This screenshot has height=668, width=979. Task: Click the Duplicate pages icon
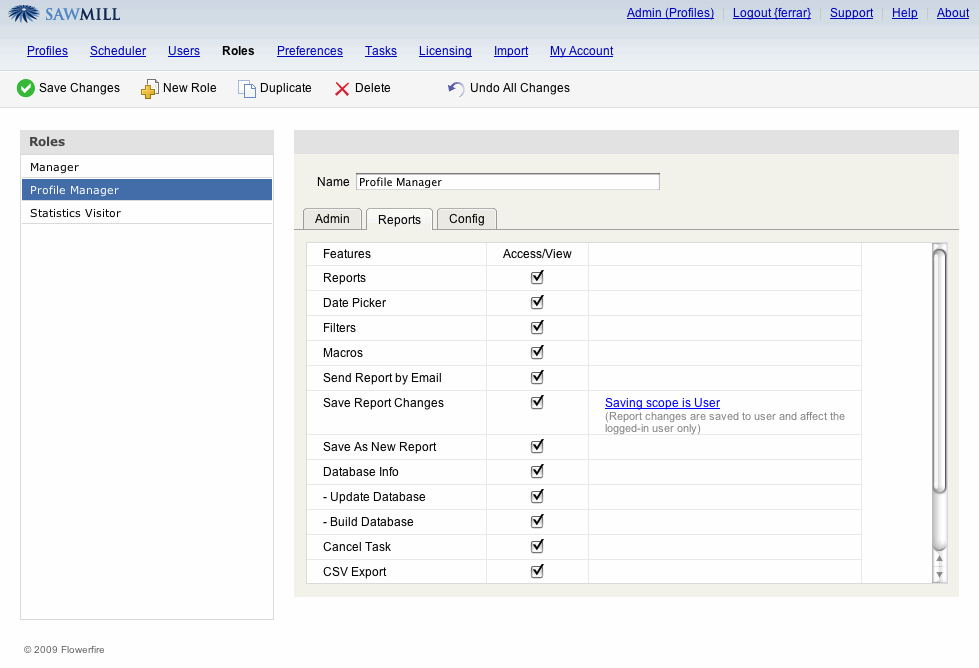click(x=246, y=89)
